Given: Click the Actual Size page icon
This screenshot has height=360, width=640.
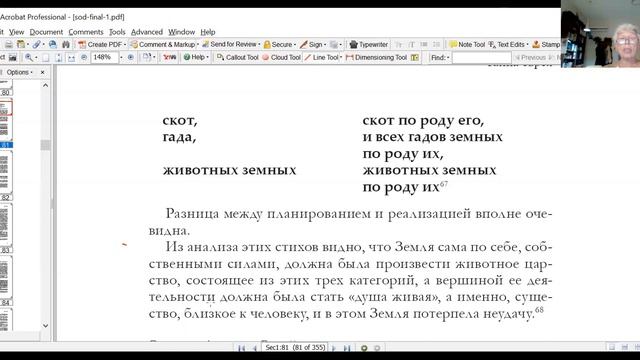Looking at the screenshot, I should coord(46,58).
